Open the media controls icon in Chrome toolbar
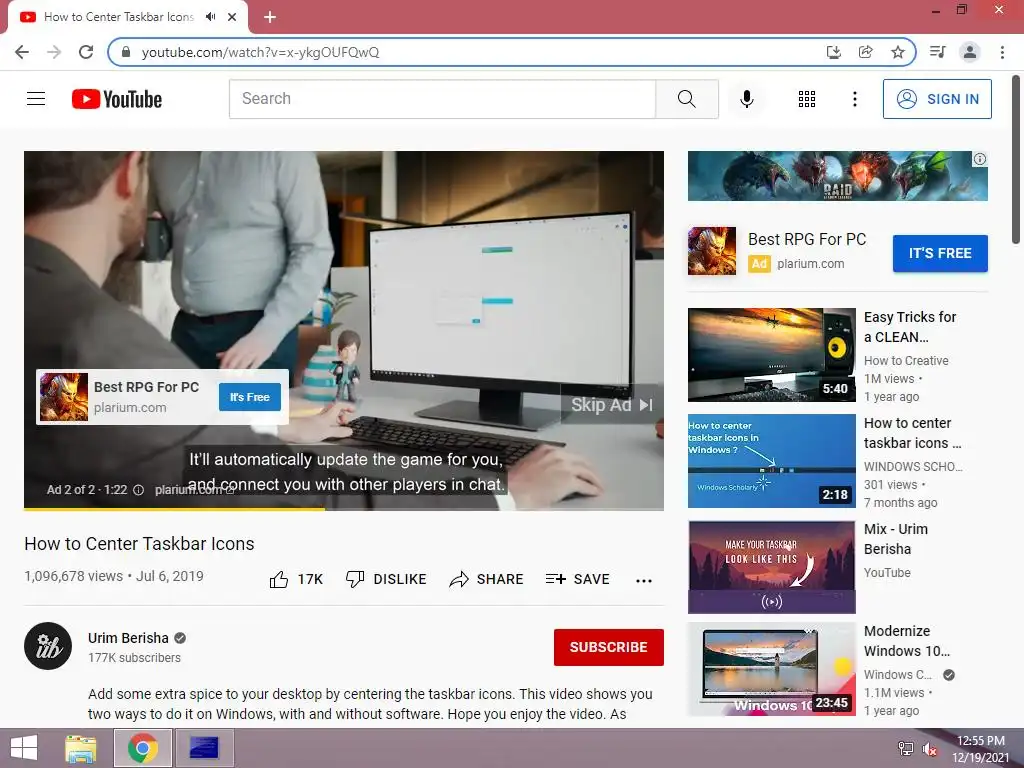The height and width of the screenshot is (768, 1024). (x=938, y=52)
